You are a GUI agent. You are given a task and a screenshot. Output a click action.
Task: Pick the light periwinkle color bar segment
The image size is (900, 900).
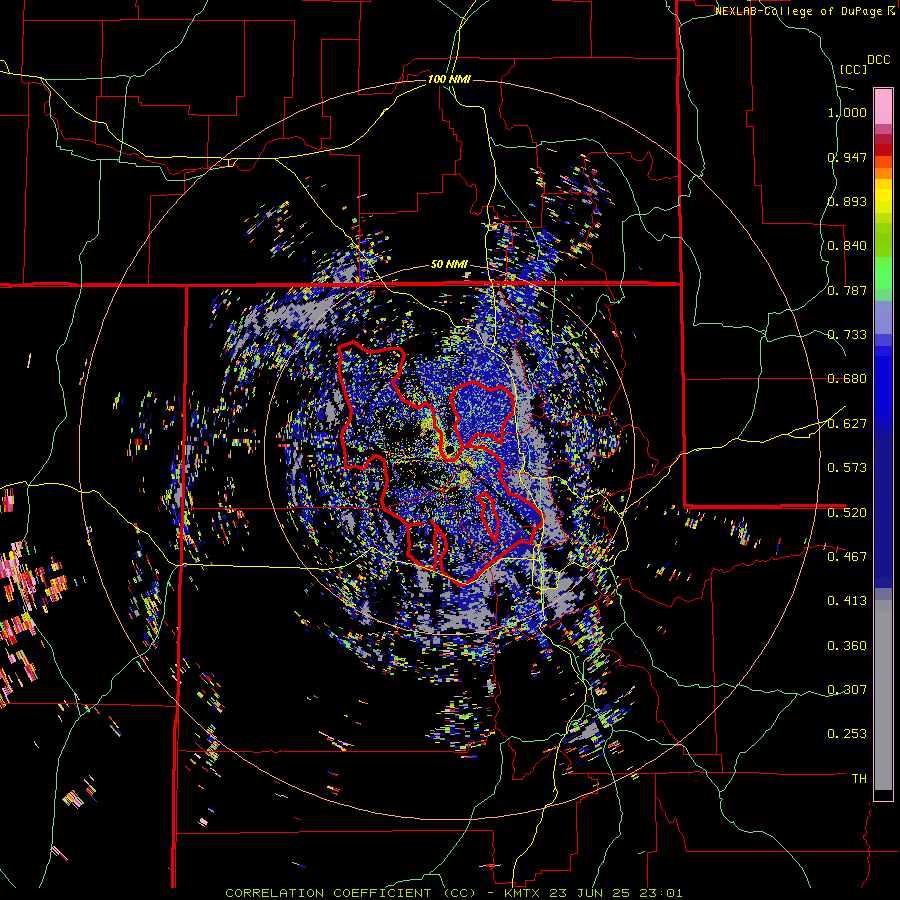(x=883, y=318)
